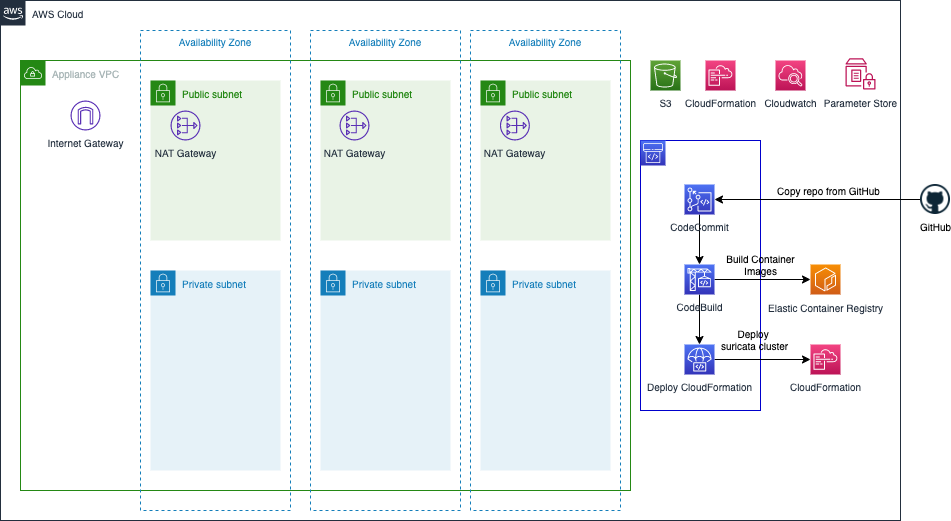Click 'NAT Gateway' text in first zone
Image resolution: width=951 pixels, height=521 pixels.
click(186, 153)
